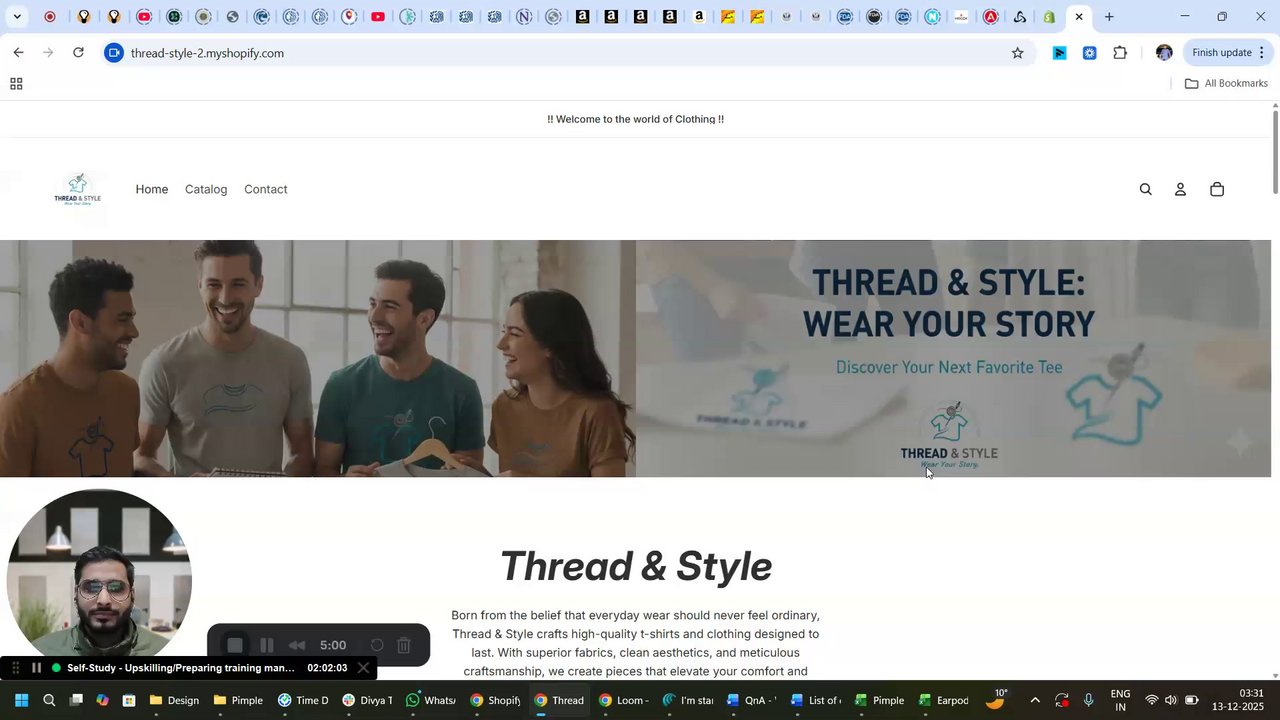Open the Shopify Chrome window in taskbar

495,700
